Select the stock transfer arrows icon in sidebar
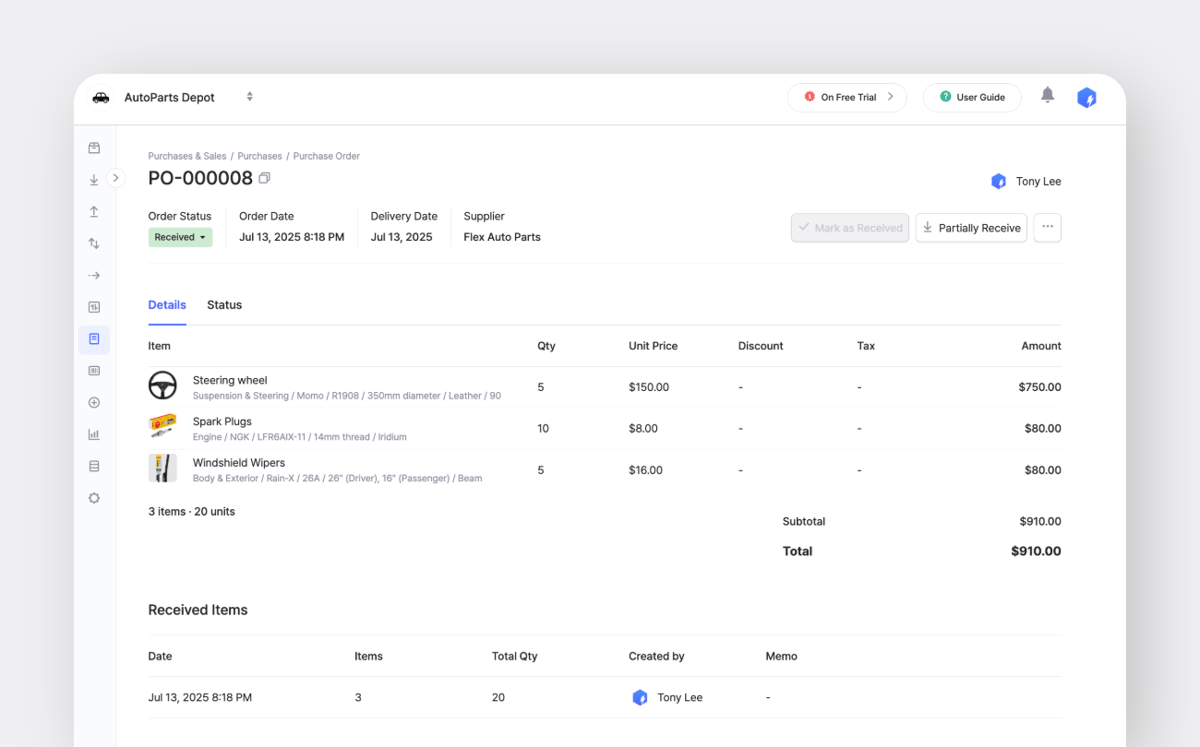The image size is (1200, 747). click(93, 243)
